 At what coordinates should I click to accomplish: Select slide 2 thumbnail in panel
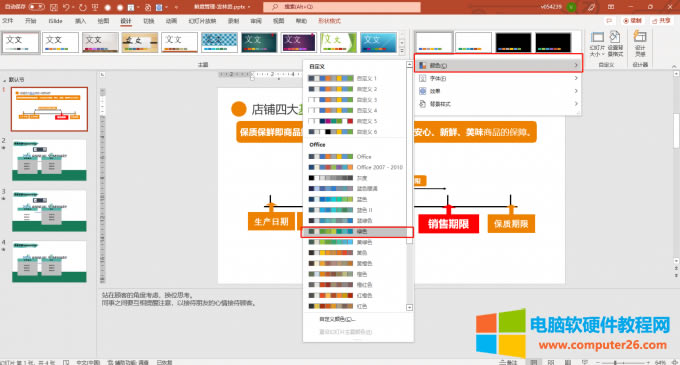click(x=49, y=160)
